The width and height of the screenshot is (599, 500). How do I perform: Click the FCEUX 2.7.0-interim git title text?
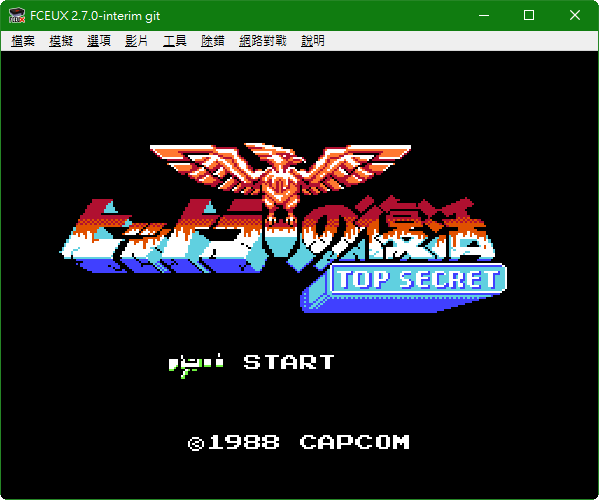95,16
